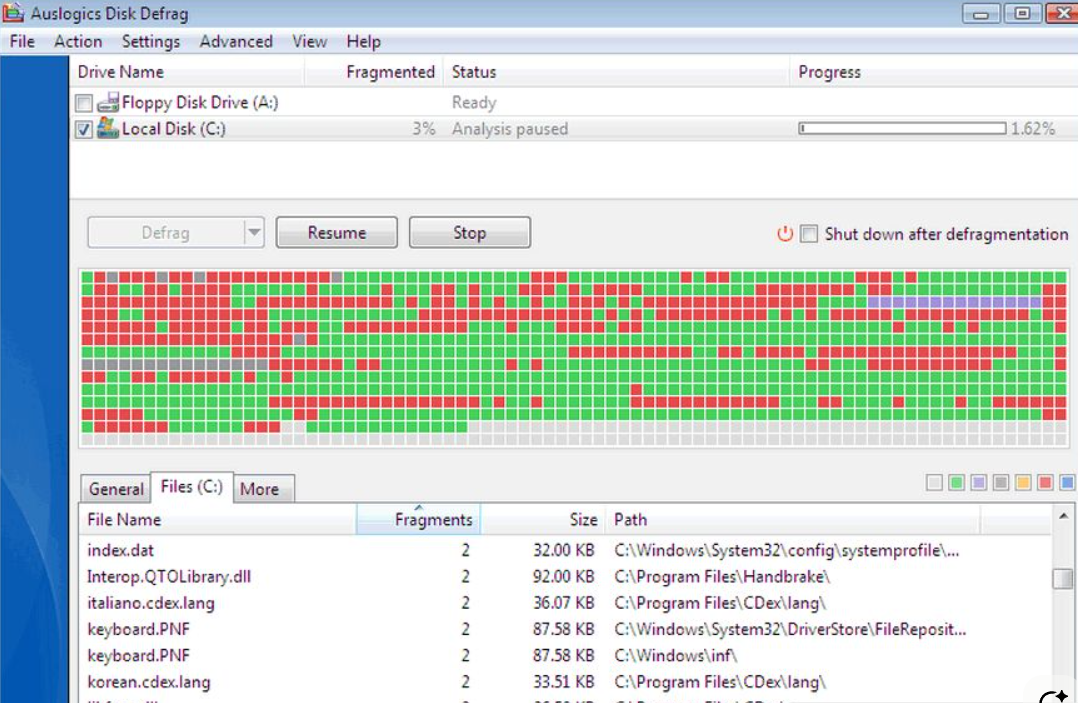Image resolution: width=1078 pixels, height=703 pixels.
Task: Click the 92.00 KB size cell
Action: coord(563,577)
